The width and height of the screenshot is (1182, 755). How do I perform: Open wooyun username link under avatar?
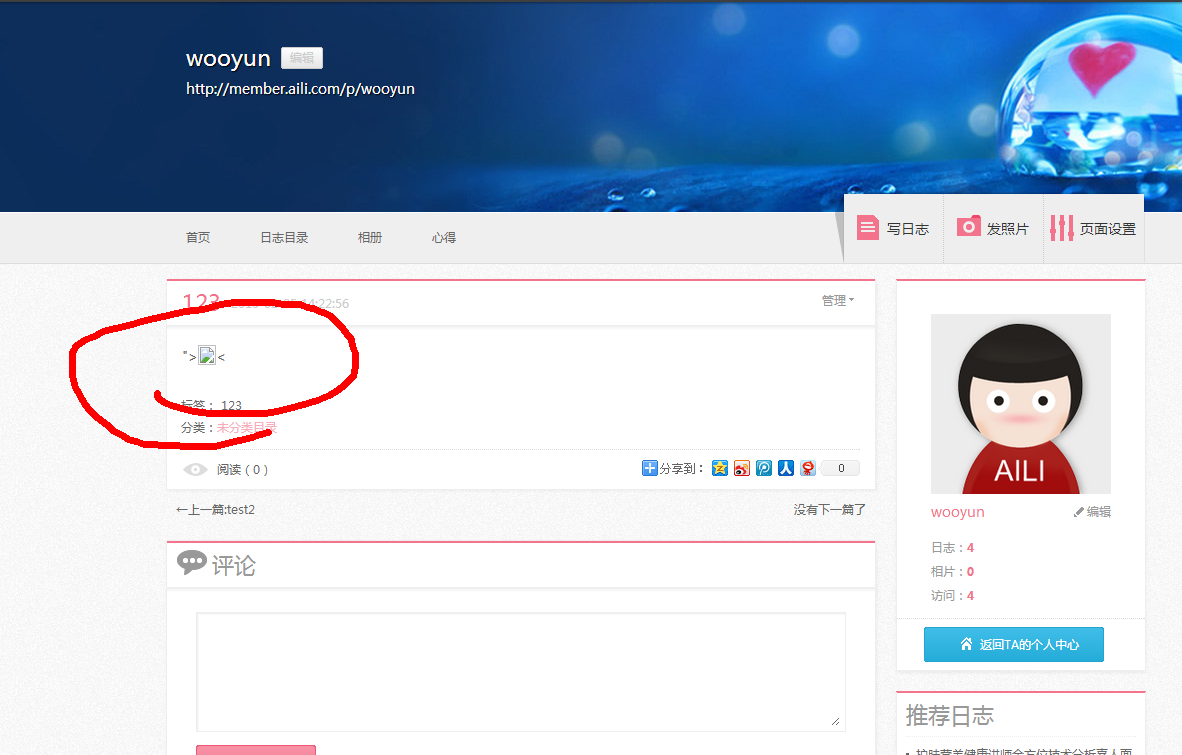pos(957,512)
